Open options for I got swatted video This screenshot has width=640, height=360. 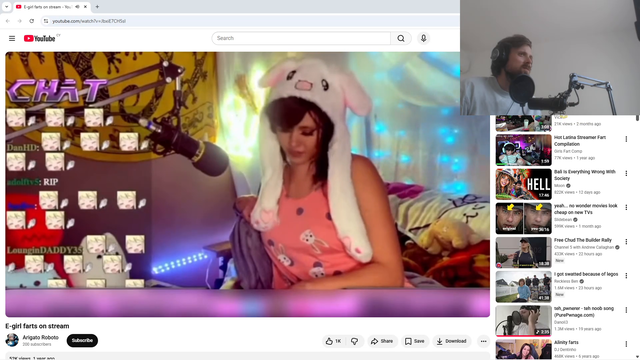[x=626, y=276]
